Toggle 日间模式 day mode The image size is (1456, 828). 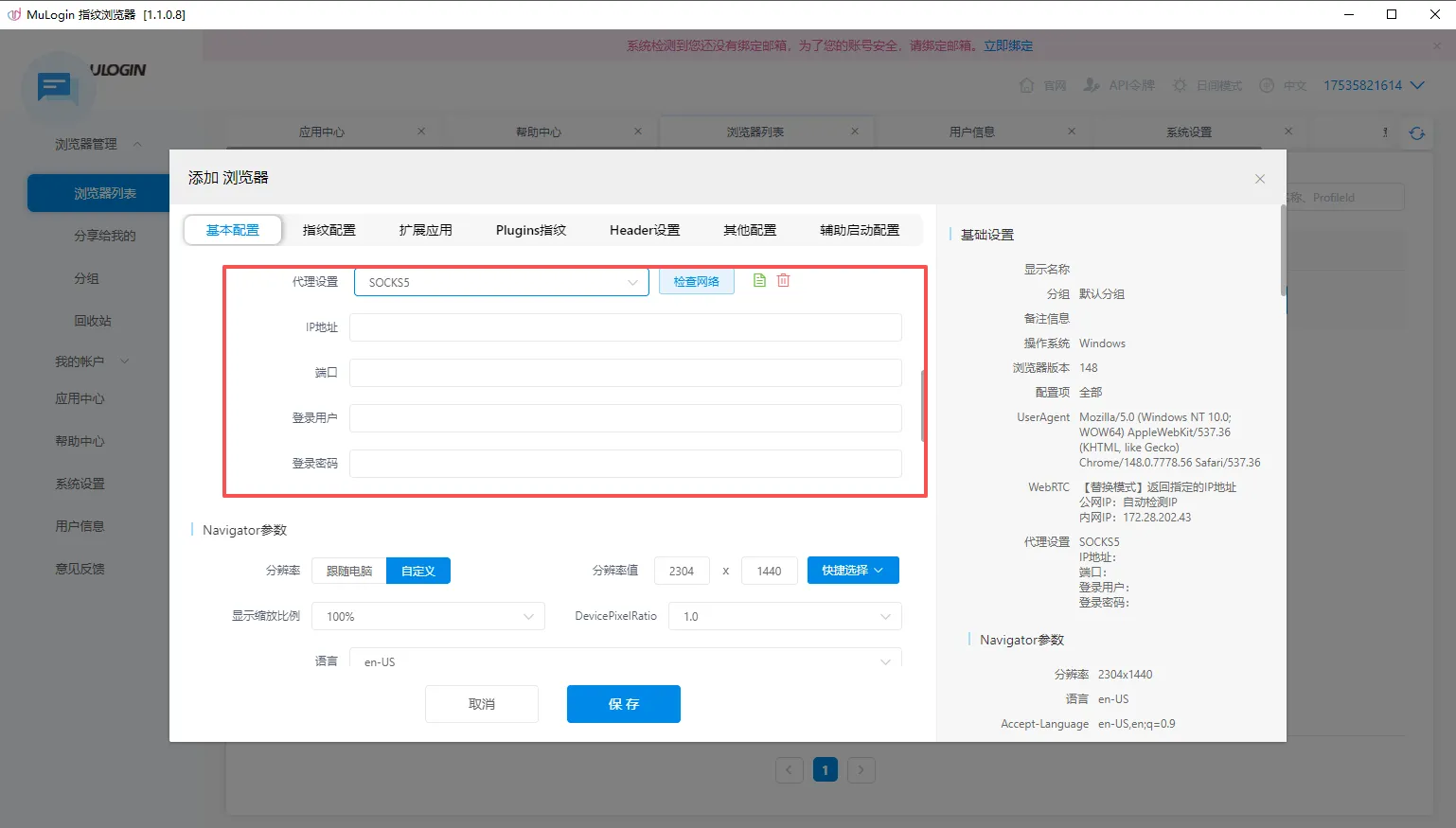point(1207,85)
